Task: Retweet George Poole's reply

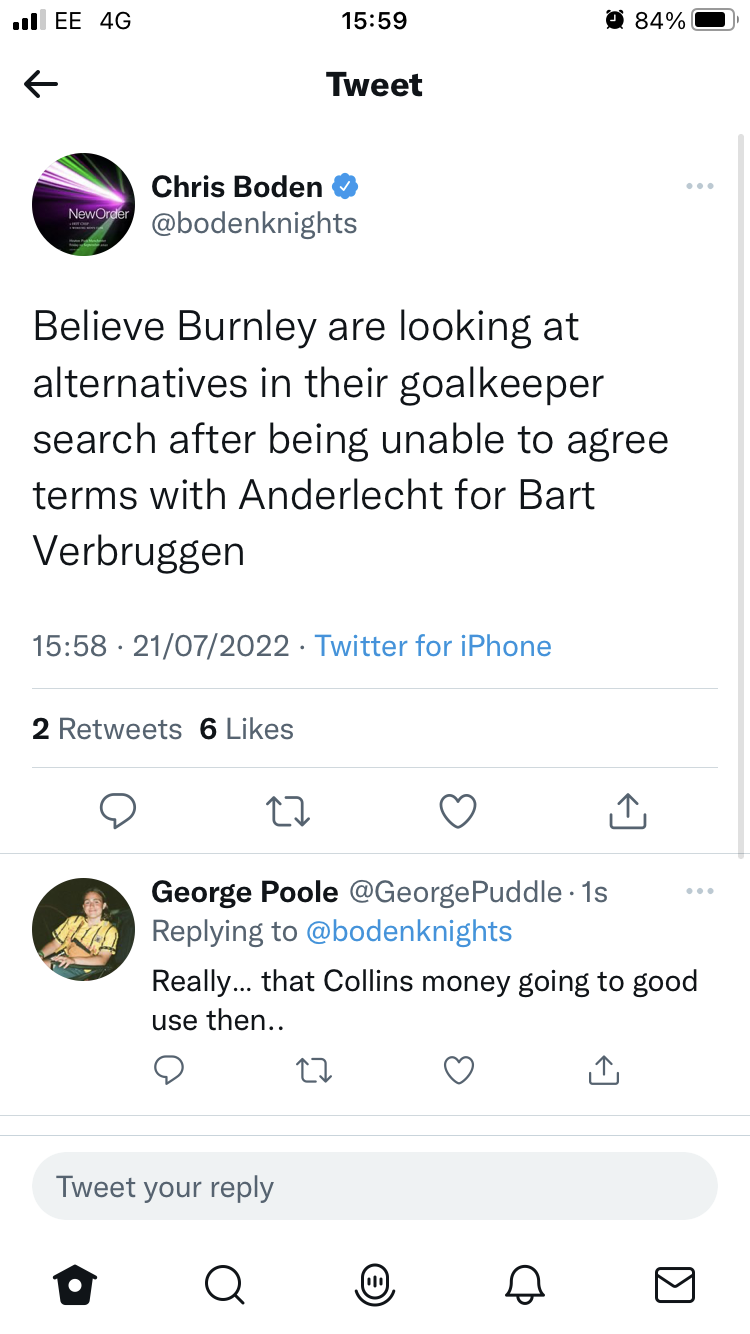Action: (315, 1071)
